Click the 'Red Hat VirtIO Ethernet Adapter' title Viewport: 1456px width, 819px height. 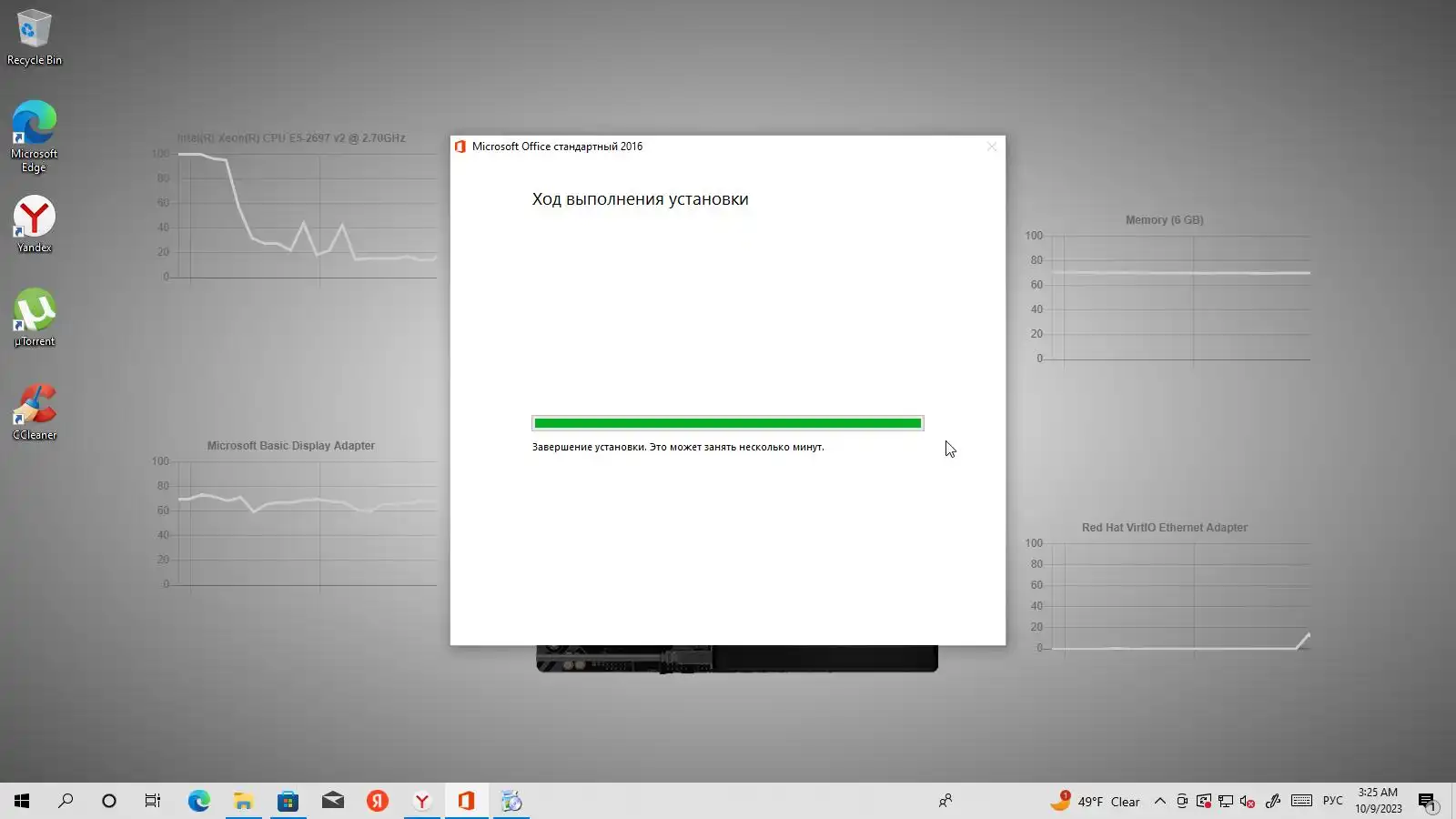pyautogui.click(x=1164, y=528)
